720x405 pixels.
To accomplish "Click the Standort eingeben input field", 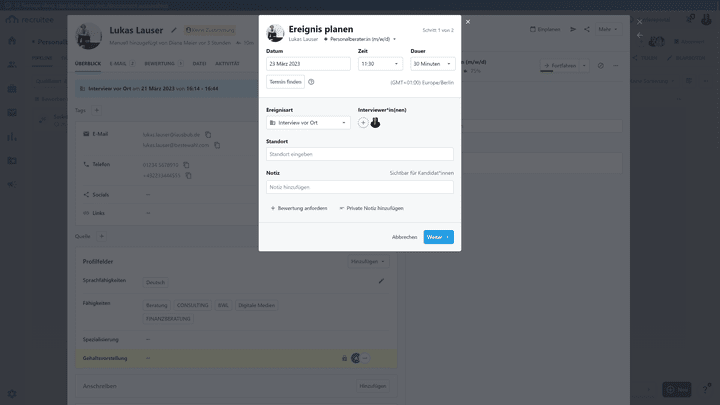I will pyautogui.click(x=360, y=154).
